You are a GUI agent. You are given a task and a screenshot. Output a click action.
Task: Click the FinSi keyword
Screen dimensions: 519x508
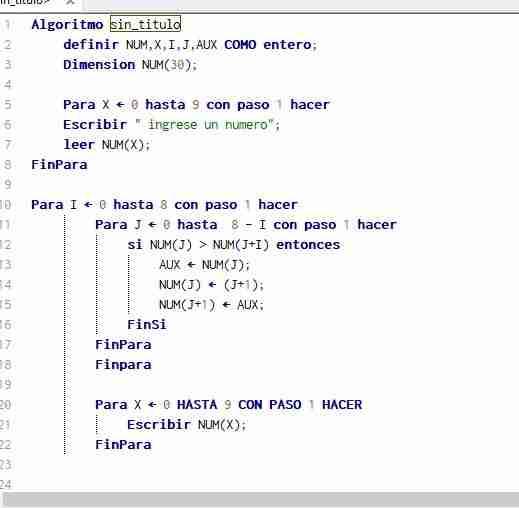[x=147, y=324]
